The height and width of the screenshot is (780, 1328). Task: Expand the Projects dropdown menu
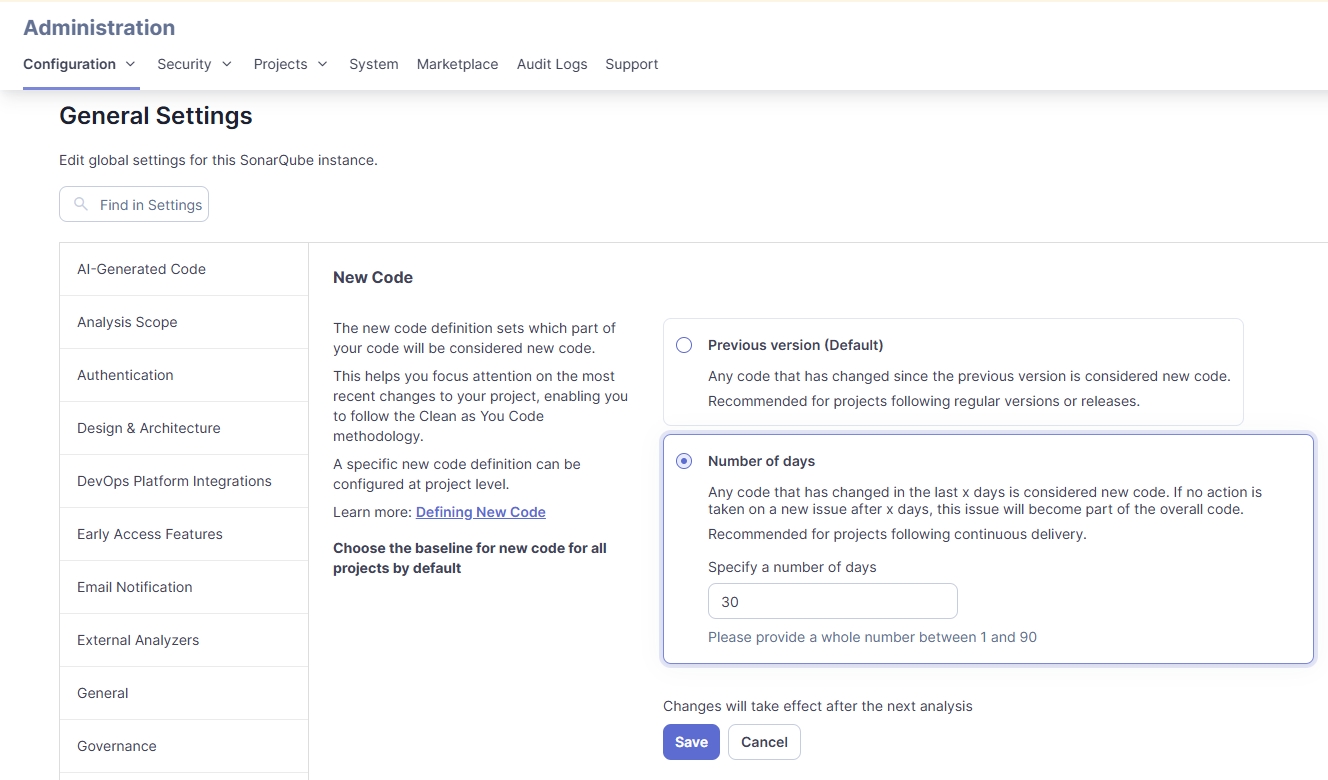click(x=290, y=64)
